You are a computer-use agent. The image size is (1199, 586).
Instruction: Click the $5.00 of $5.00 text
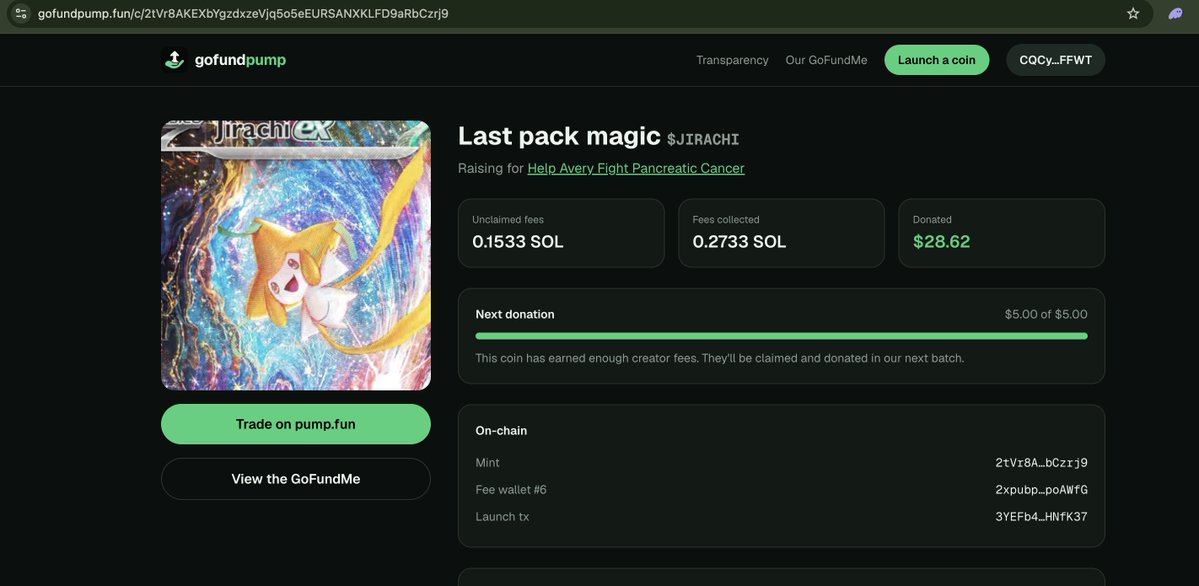[1045, 314]
